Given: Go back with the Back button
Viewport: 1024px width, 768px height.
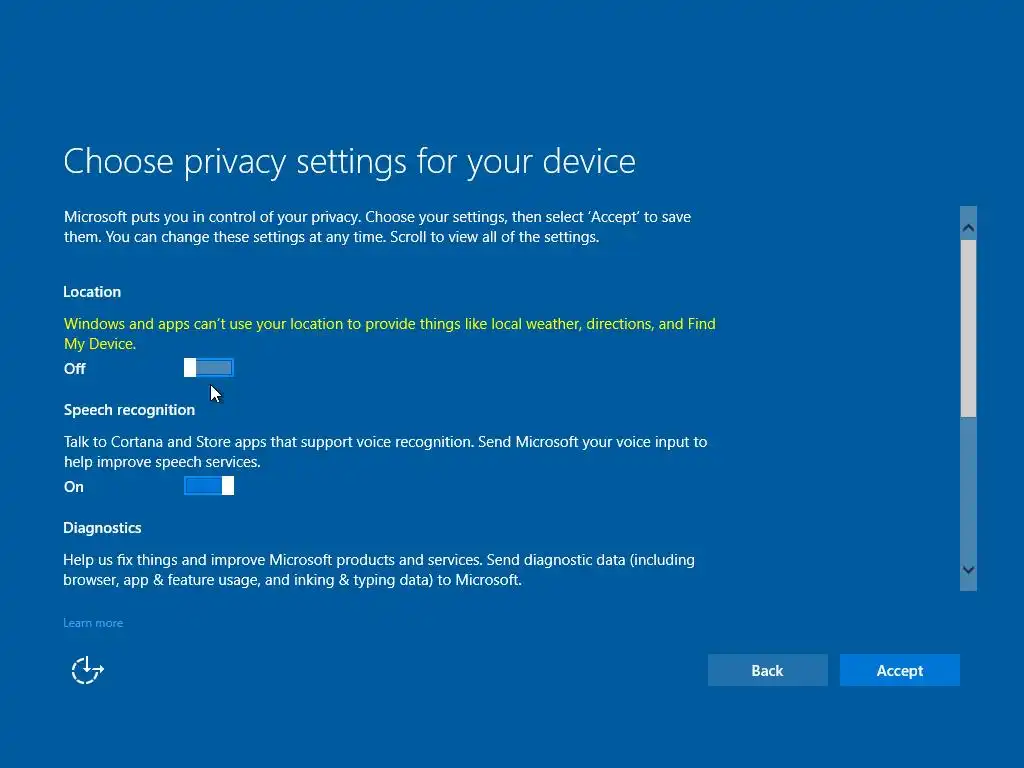Looking at the screenshot, I should coord(767,670).
